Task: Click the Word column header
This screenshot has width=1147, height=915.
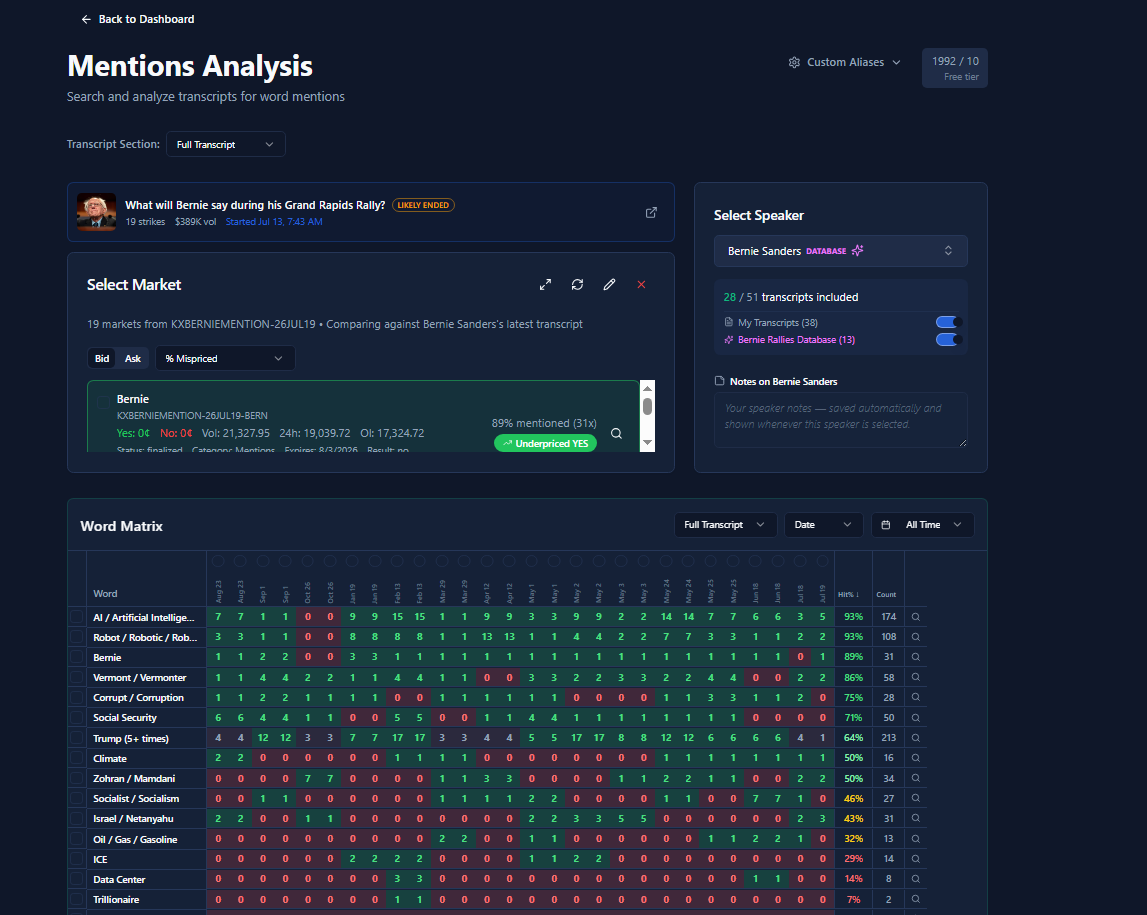Action: pyautogui.click(x=105, y=594)
